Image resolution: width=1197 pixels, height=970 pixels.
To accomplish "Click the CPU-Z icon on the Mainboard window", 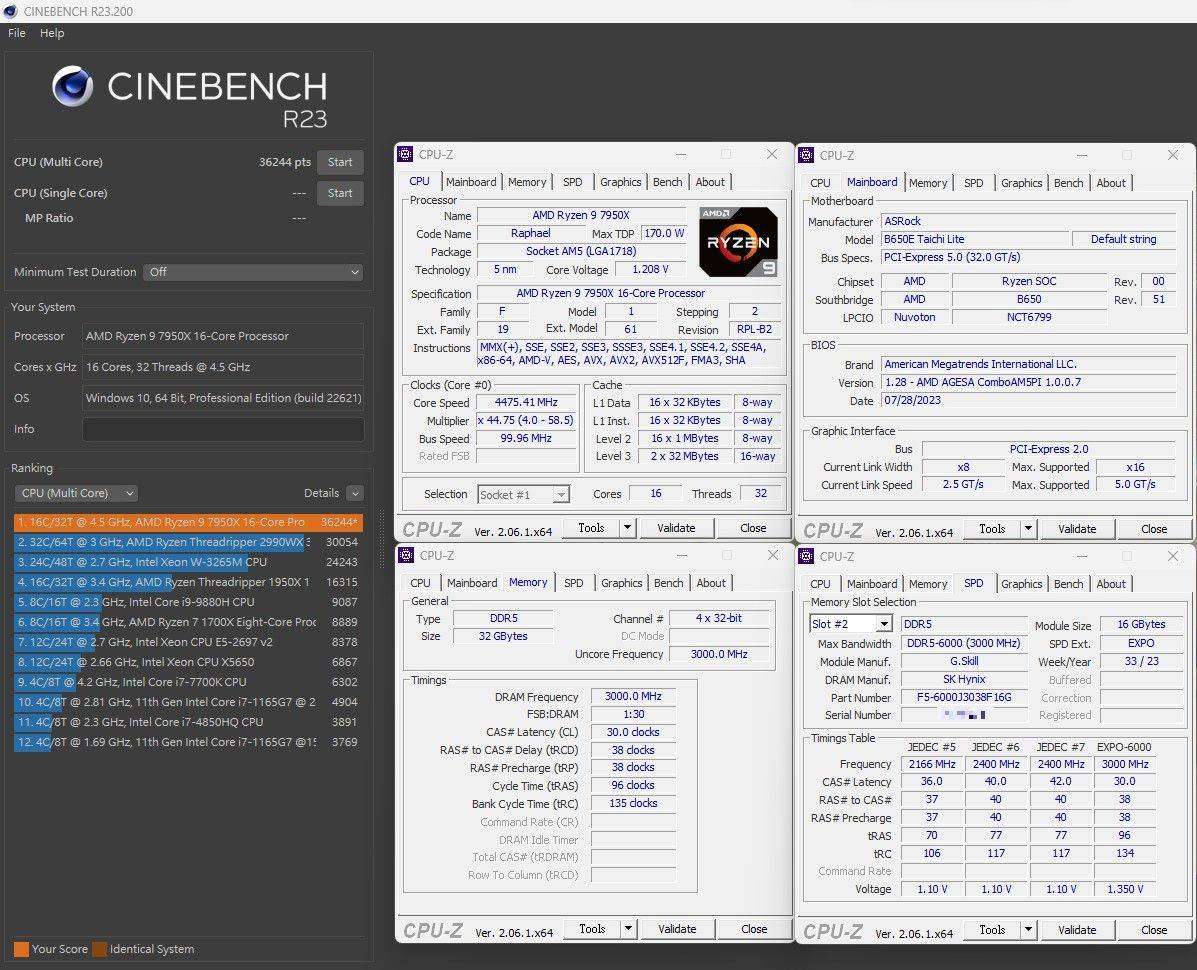I will click(806, 156).
